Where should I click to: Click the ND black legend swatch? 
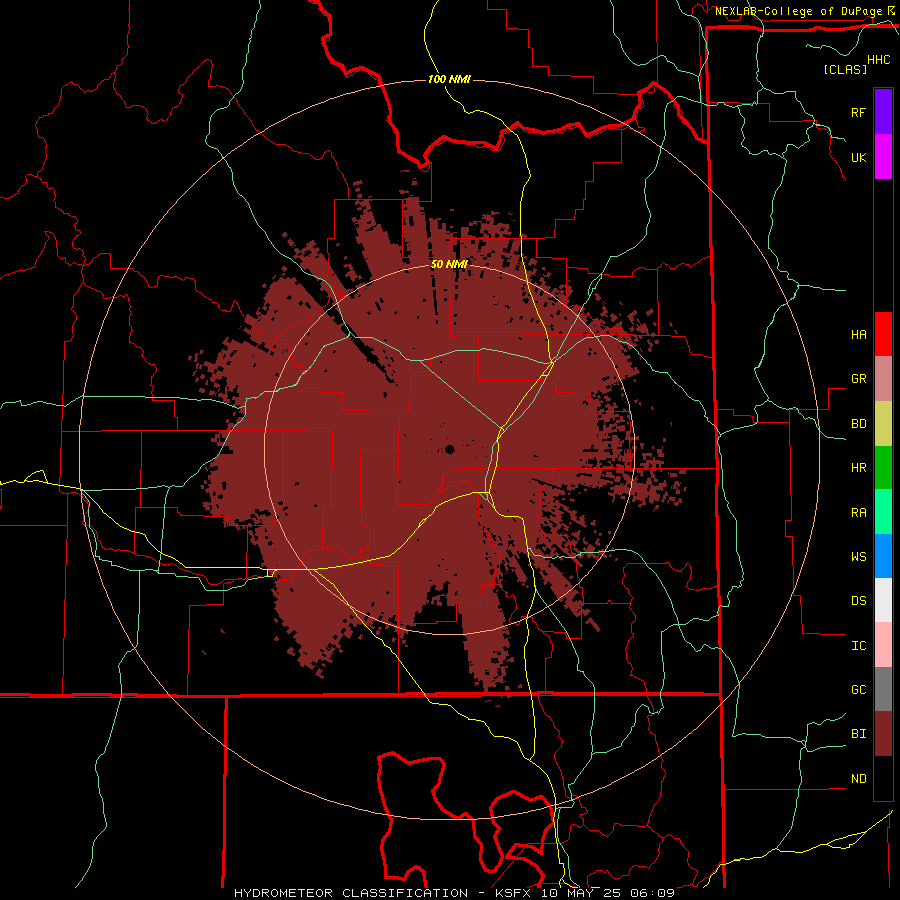tap(883, 778)
